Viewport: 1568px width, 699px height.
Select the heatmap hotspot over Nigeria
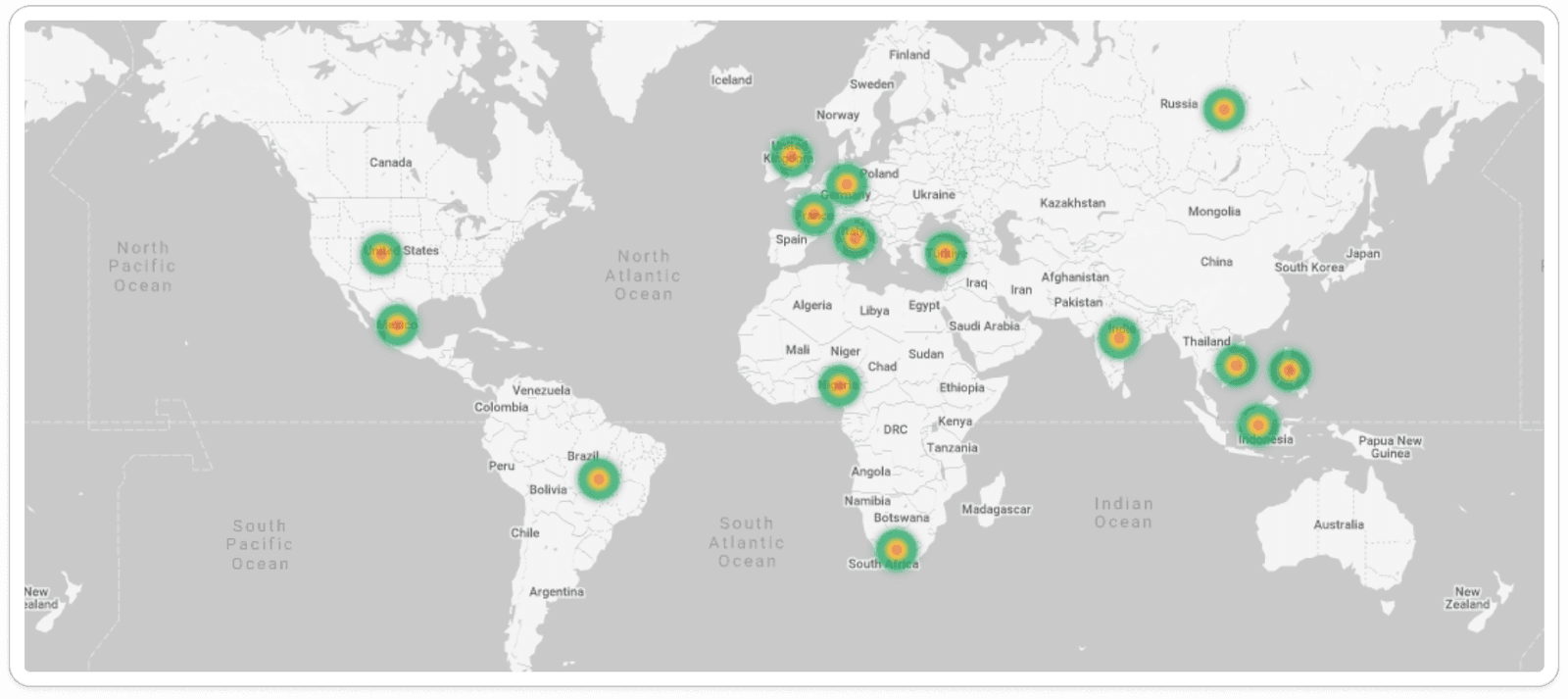click(839, 385)
